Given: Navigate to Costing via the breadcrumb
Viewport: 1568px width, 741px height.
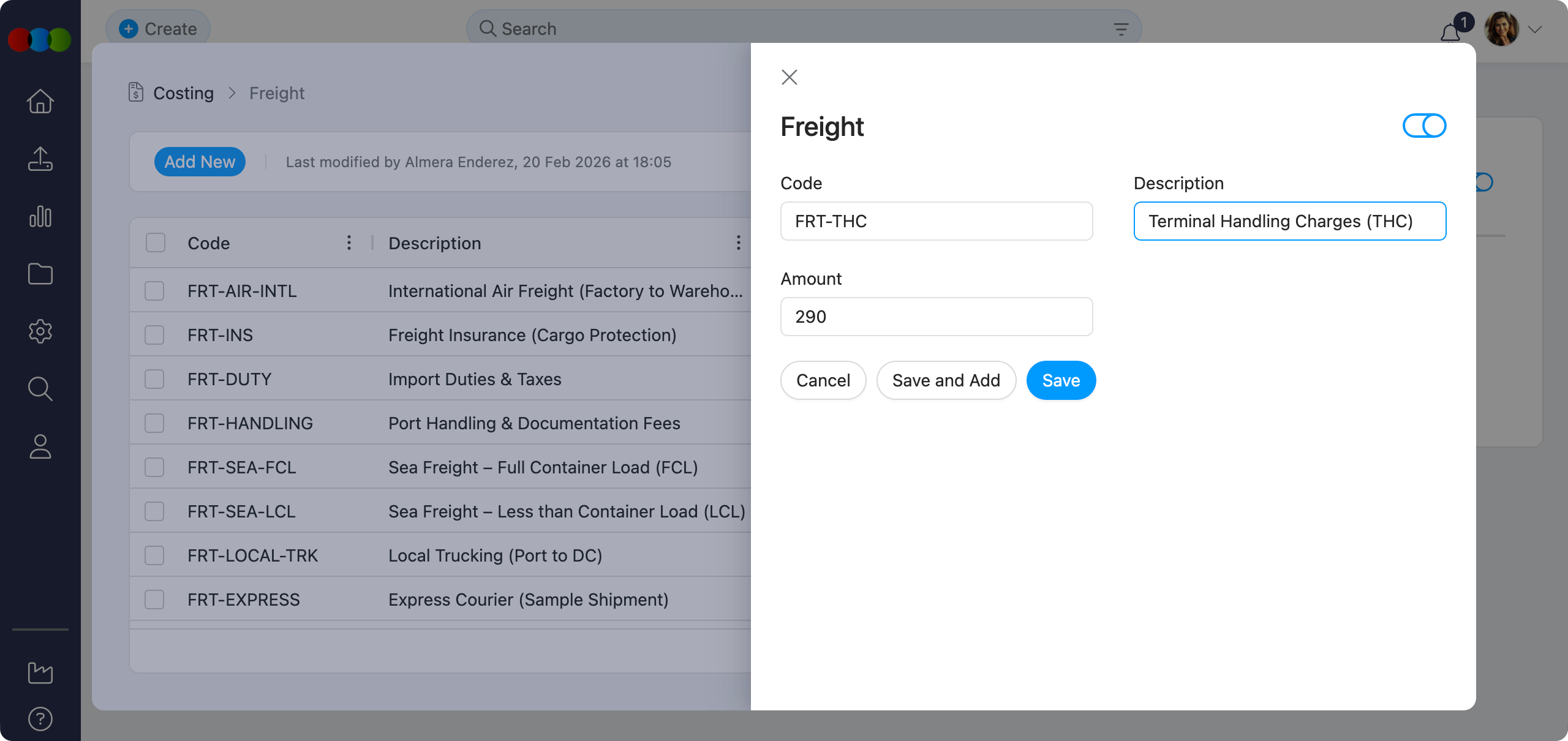Looking at the screenshot, I should click(x=183, y=93).
